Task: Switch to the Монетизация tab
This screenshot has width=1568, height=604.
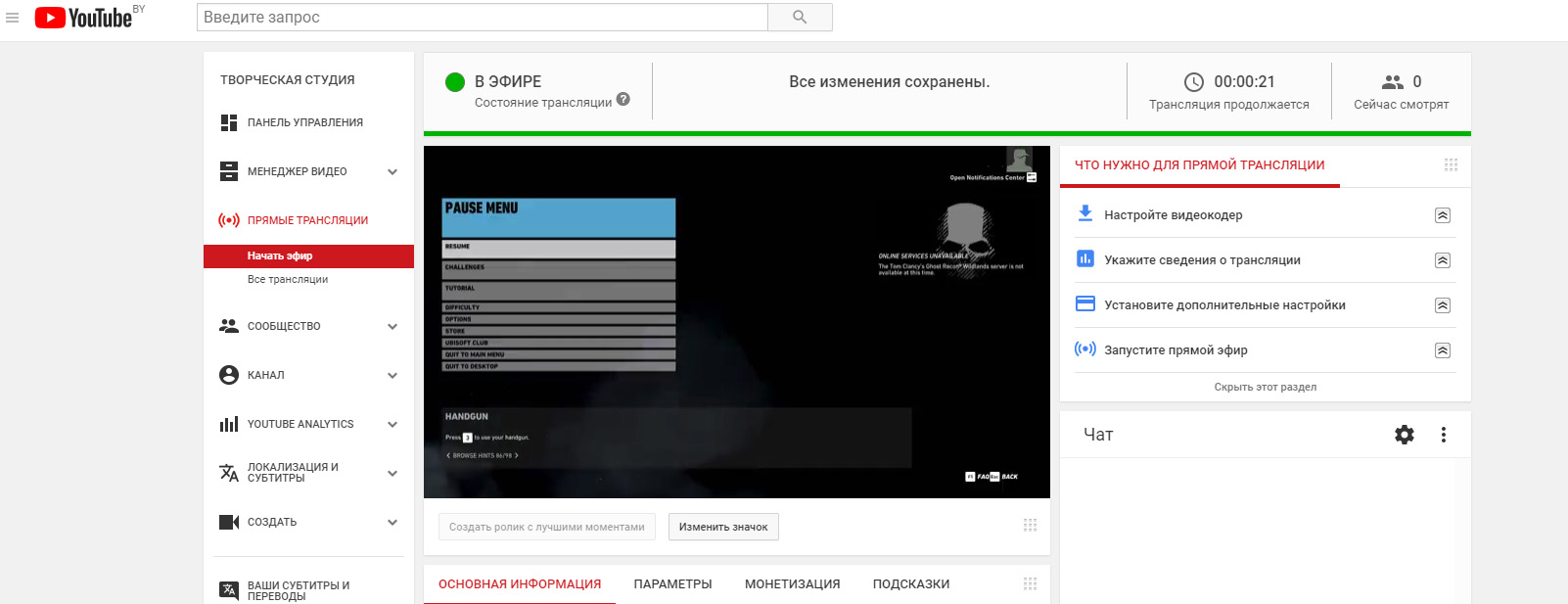Action: [793, 583]
